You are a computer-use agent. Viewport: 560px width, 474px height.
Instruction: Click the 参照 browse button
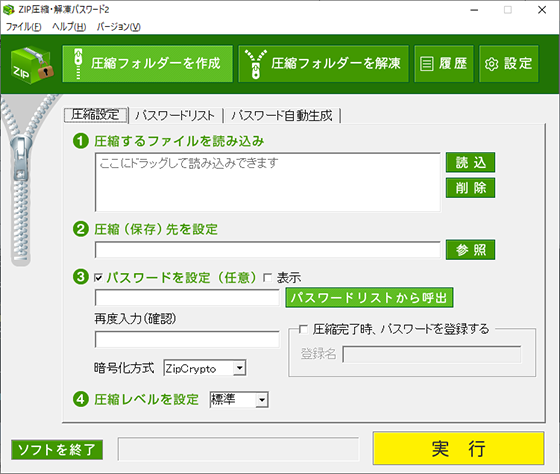(470, 249)
